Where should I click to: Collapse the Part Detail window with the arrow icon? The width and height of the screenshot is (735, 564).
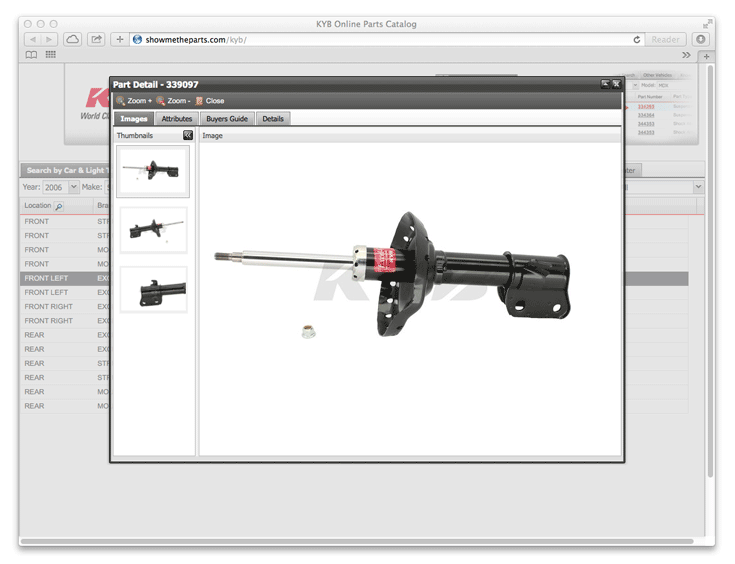(605, 85)
